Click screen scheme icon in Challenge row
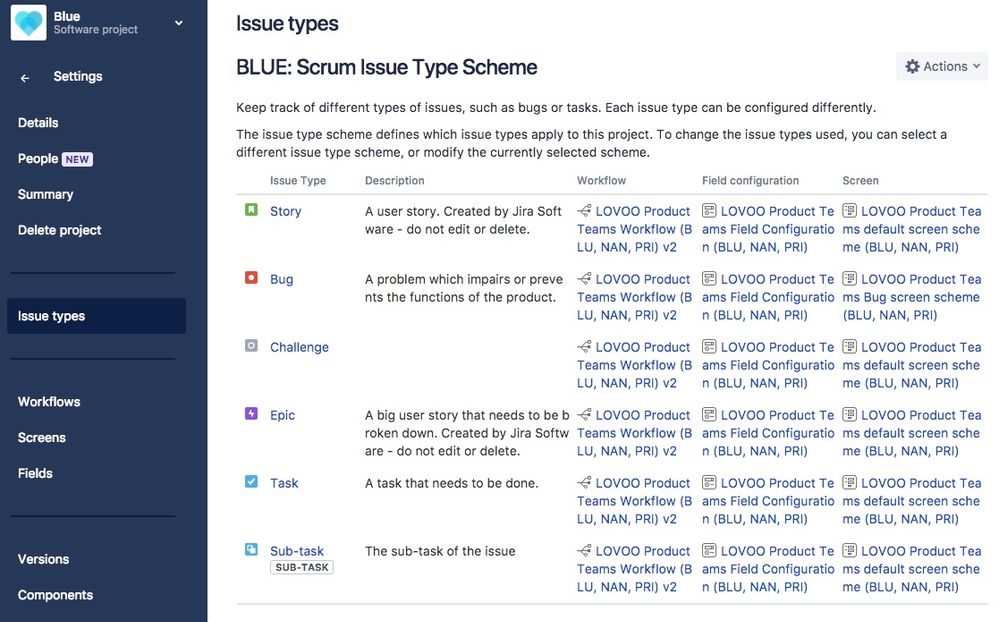The height and width of the screenshot is (622, 999). click(849, 347)
